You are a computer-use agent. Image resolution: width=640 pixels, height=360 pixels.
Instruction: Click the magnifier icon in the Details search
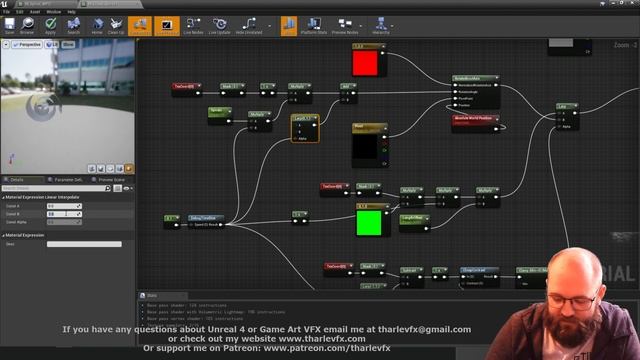108,188
